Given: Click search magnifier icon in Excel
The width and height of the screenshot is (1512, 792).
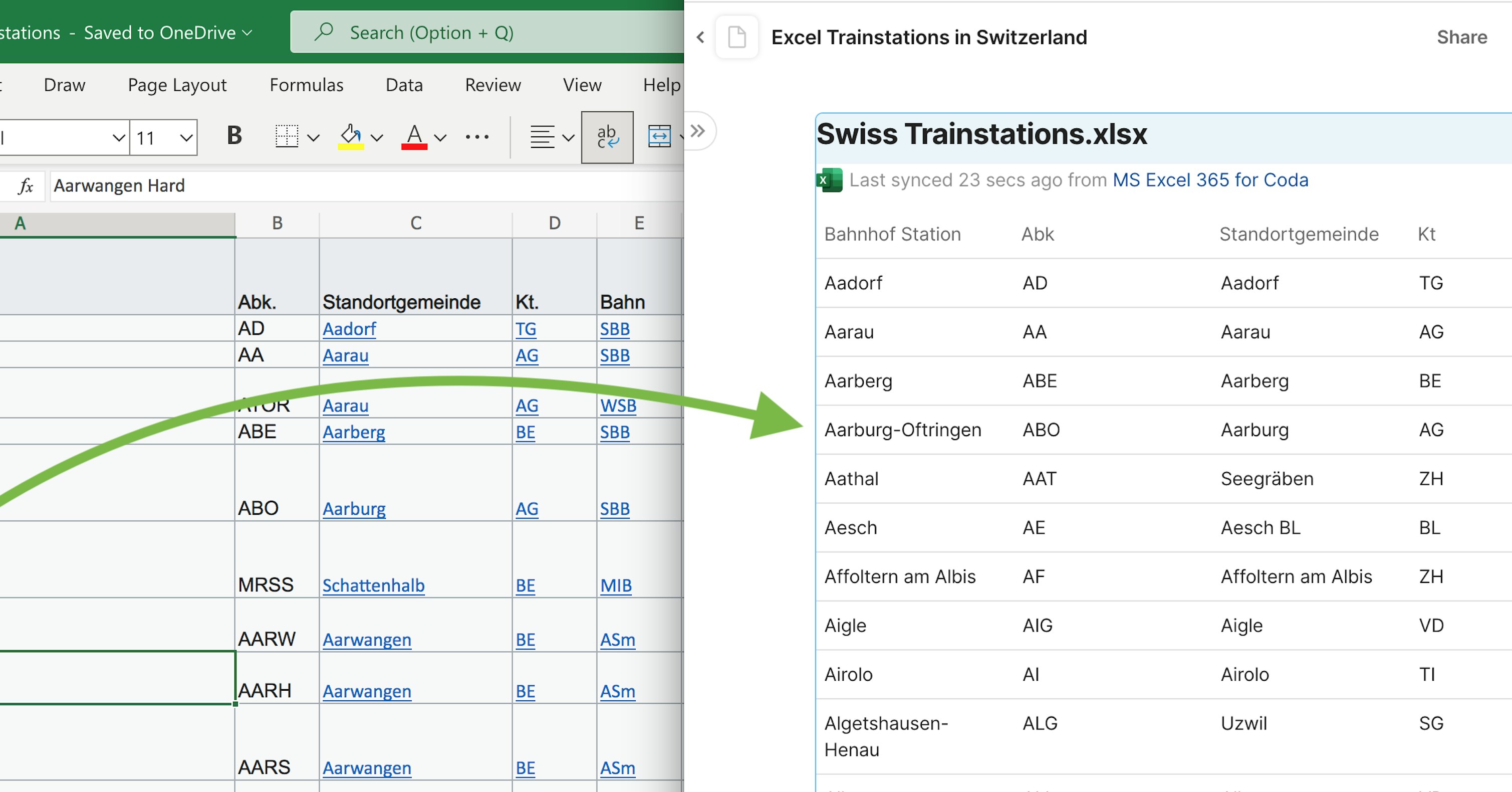Looking at the screenshot, I should click(324, 32).
